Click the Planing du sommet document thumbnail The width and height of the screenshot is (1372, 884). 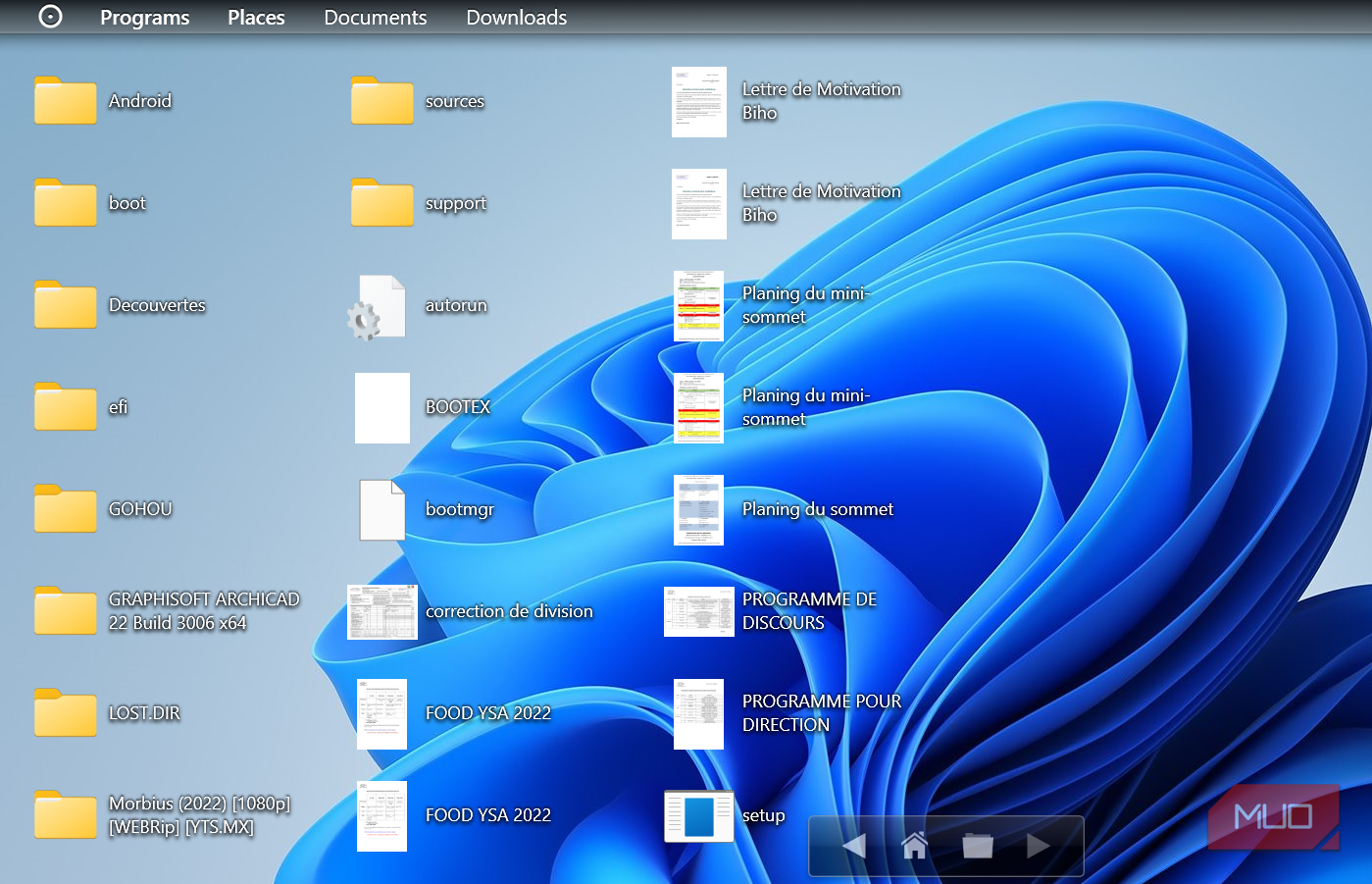pos(699,510)
